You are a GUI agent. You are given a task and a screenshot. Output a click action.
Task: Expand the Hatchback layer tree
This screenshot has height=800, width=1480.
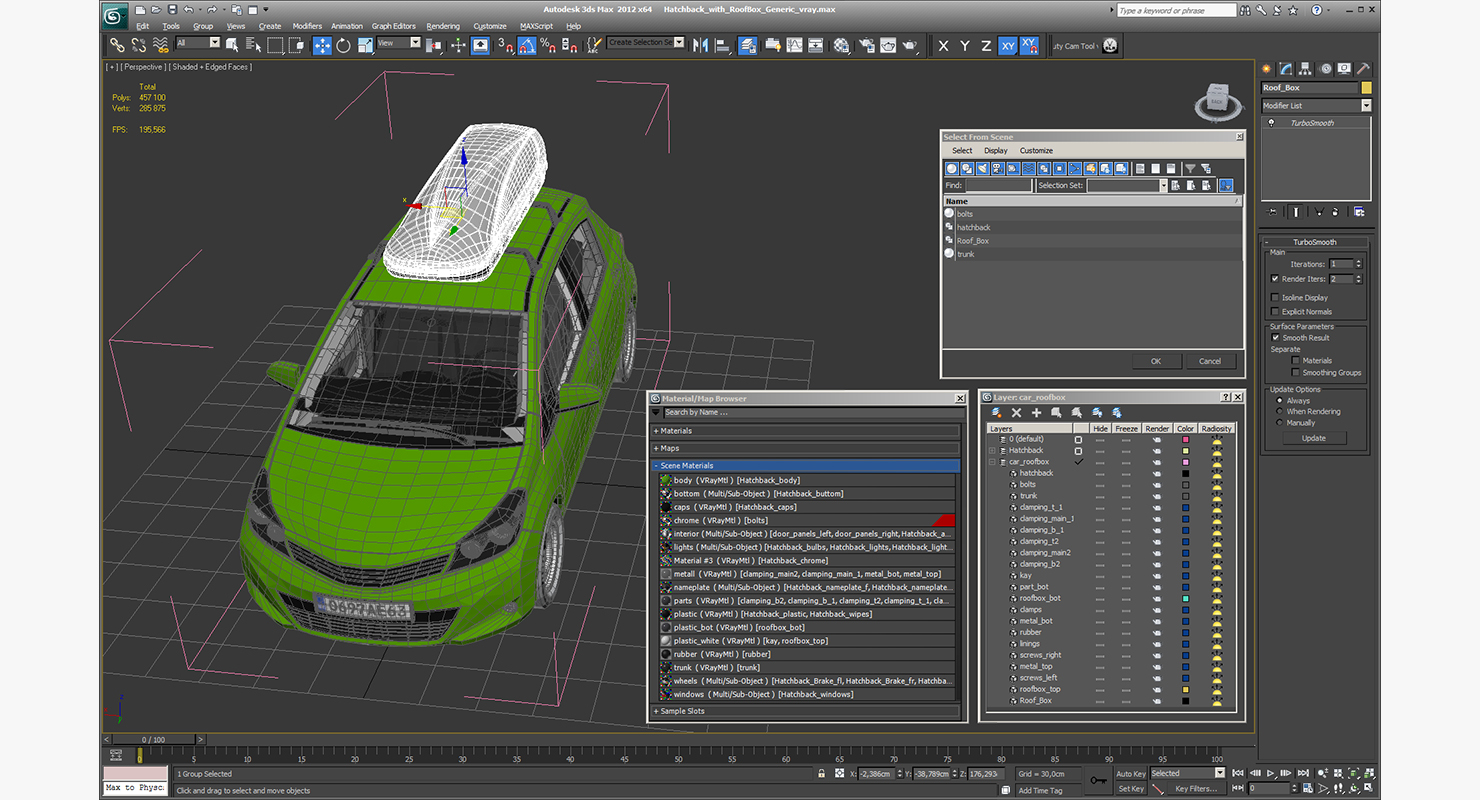994,451
